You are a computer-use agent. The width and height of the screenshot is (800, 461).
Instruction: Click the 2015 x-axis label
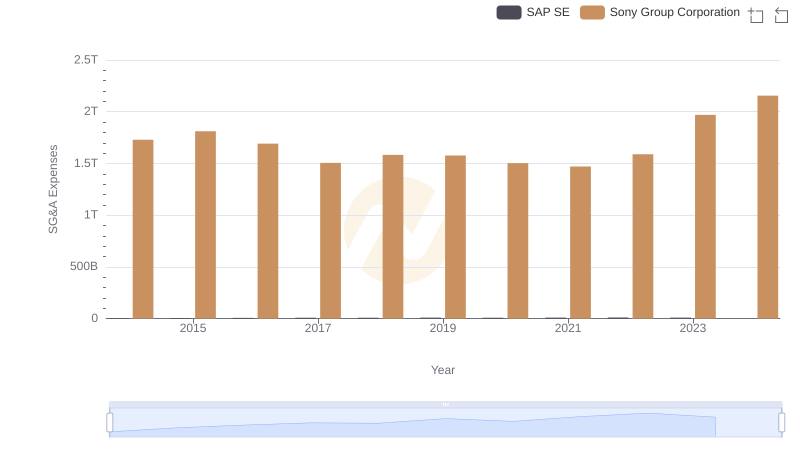193,328
